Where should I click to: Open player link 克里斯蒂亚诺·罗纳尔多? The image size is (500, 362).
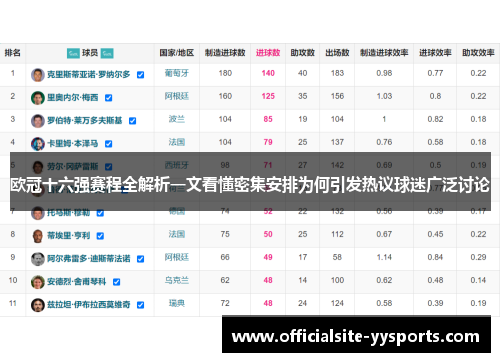[x=89, y=75]
